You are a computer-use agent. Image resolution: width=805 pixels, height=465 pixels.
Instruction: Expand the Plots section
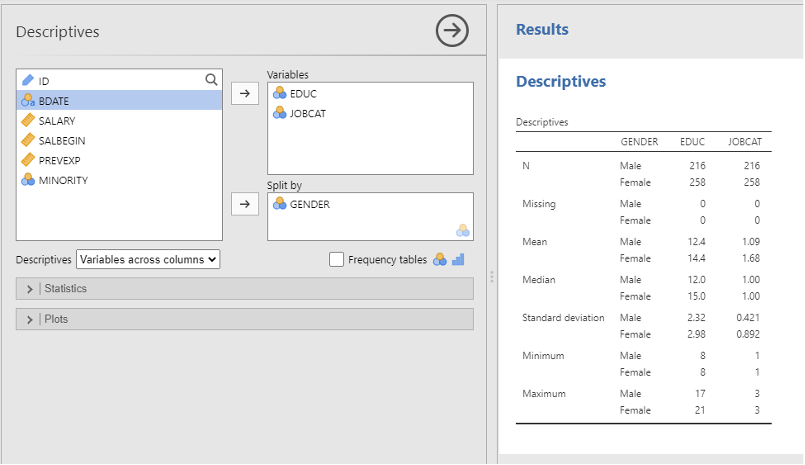245,319
